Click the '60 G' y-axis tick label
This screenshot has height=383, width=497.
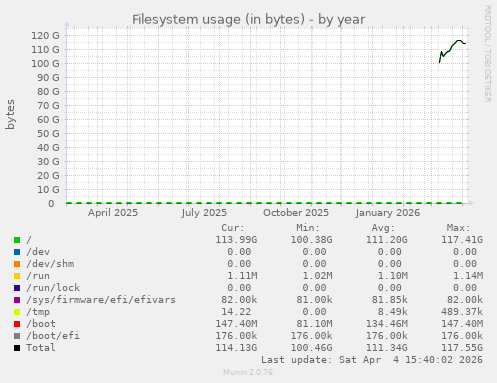point(48,119)
